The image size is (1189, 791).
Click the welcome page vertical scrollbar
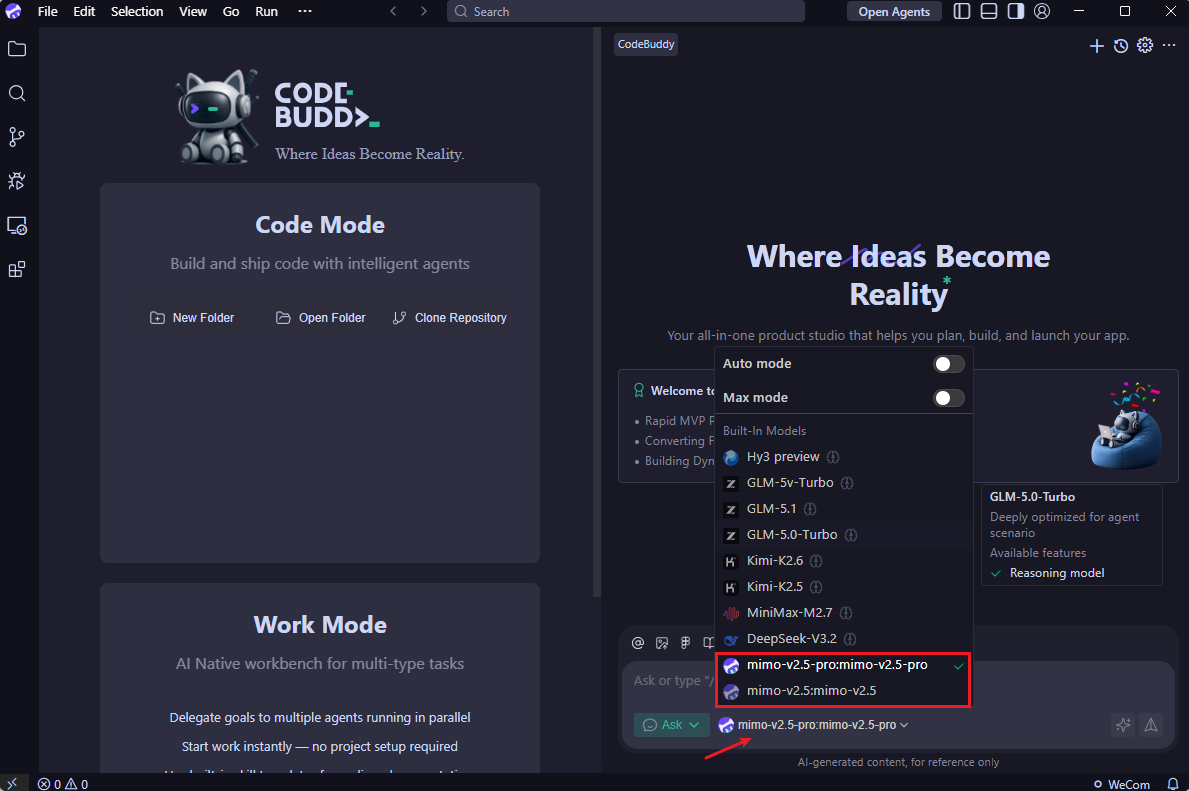point(597,314)
